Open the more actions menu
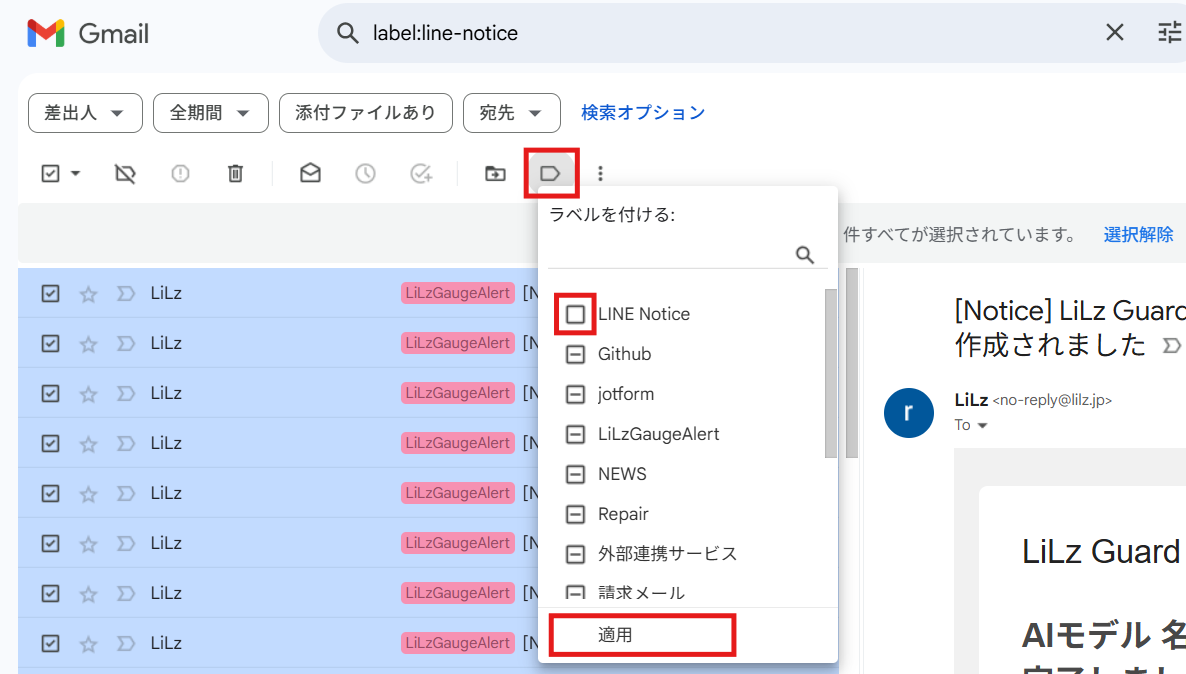This screenshot has width=1186, height=674. (599, 173)
